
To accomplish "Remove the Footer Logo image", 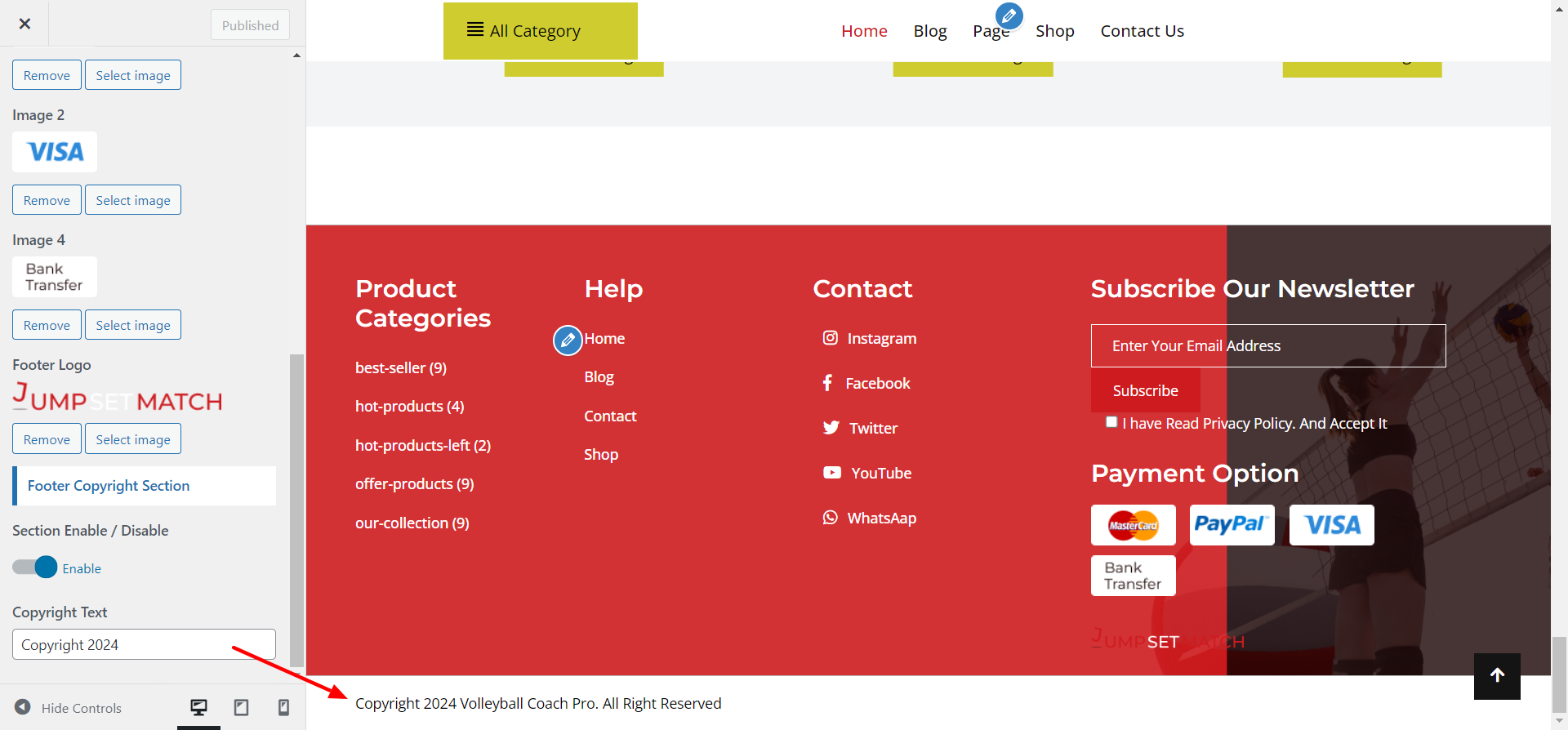I will point(47,439).
